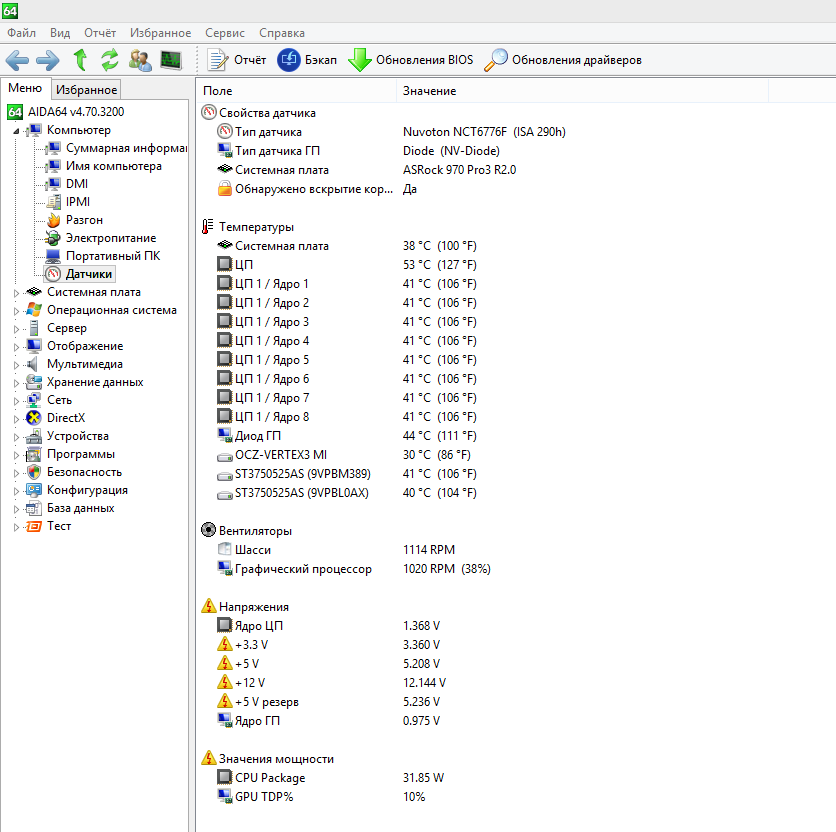The height and width of the screenshot is (832, 836).
Task: Expand the Мультимедиа tree node
Action: (16, 365)
